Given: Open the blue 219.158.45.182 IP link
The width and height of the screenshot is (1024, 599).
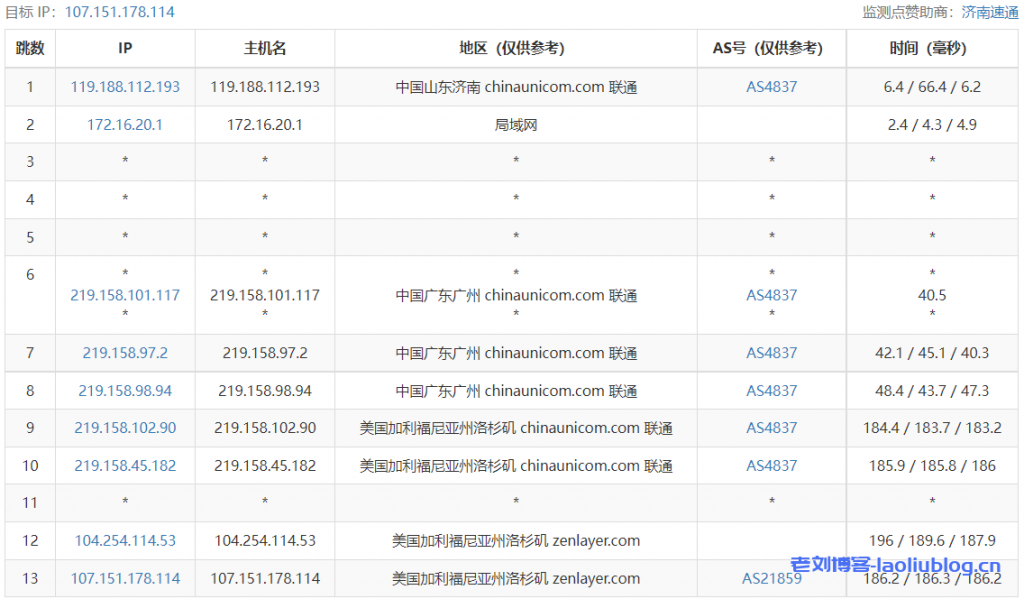Looking at the screenshot, I should coord(125,466).
